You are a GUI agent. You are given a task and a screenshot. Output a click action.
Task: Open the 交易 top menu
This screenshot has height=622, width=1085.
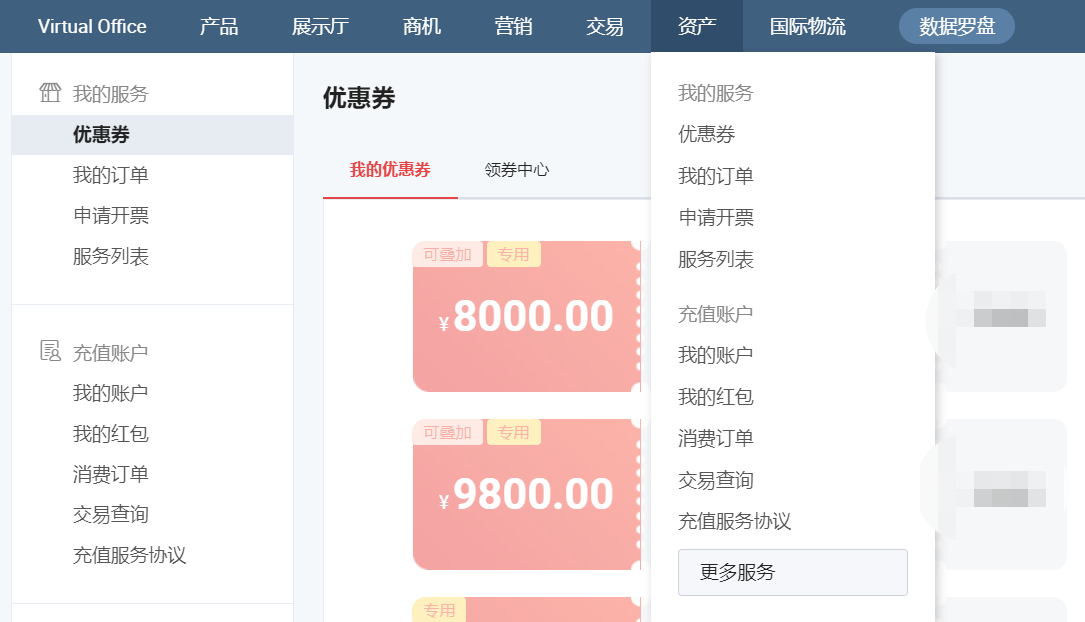tap(605, 26)
